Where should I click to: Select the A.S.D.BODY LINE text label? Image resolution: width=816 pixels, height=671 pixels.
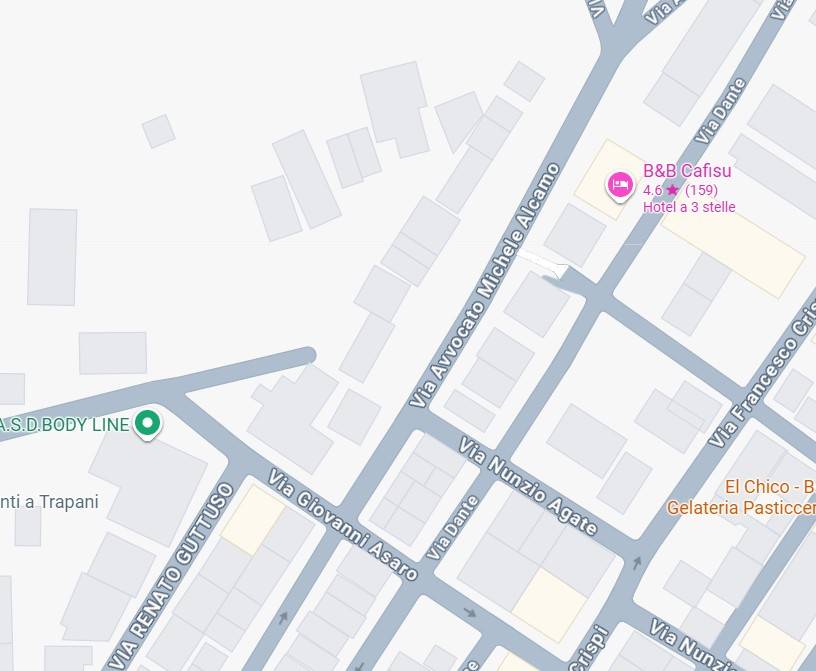(65, 425)
